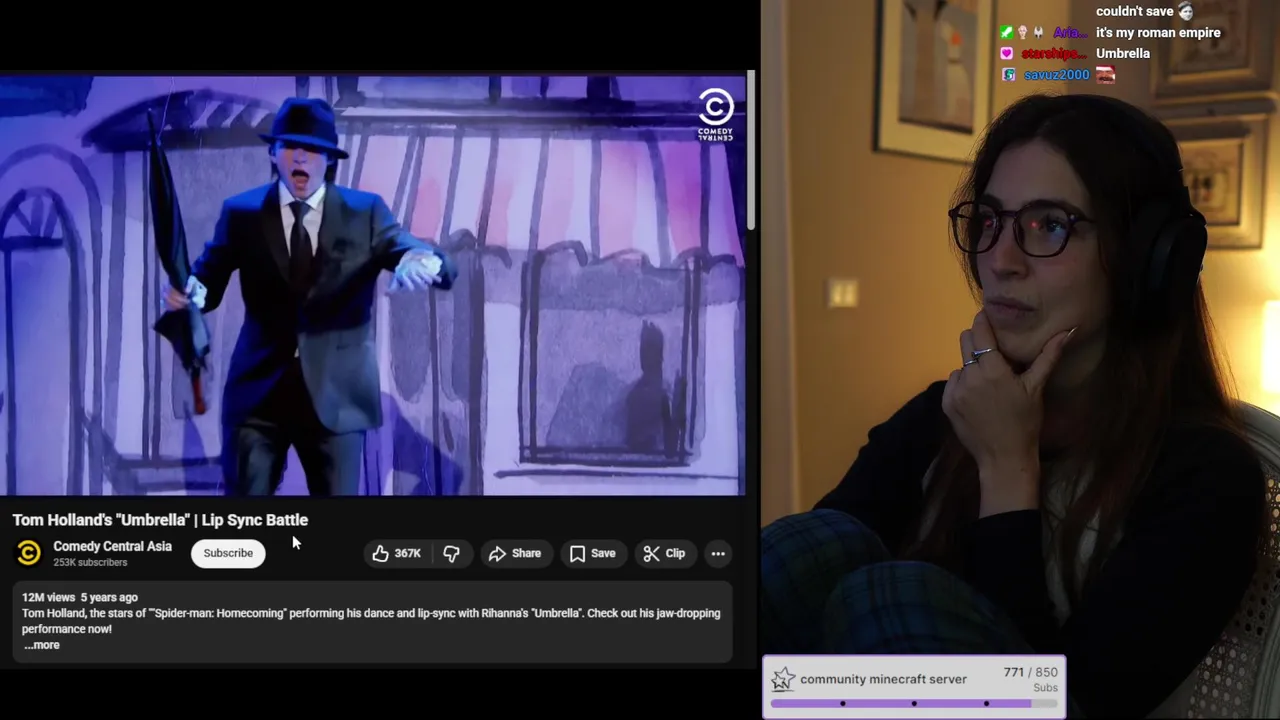Dislike the video with thumbs down
This screenshot has width=1280, height=720.
point(451,553)
